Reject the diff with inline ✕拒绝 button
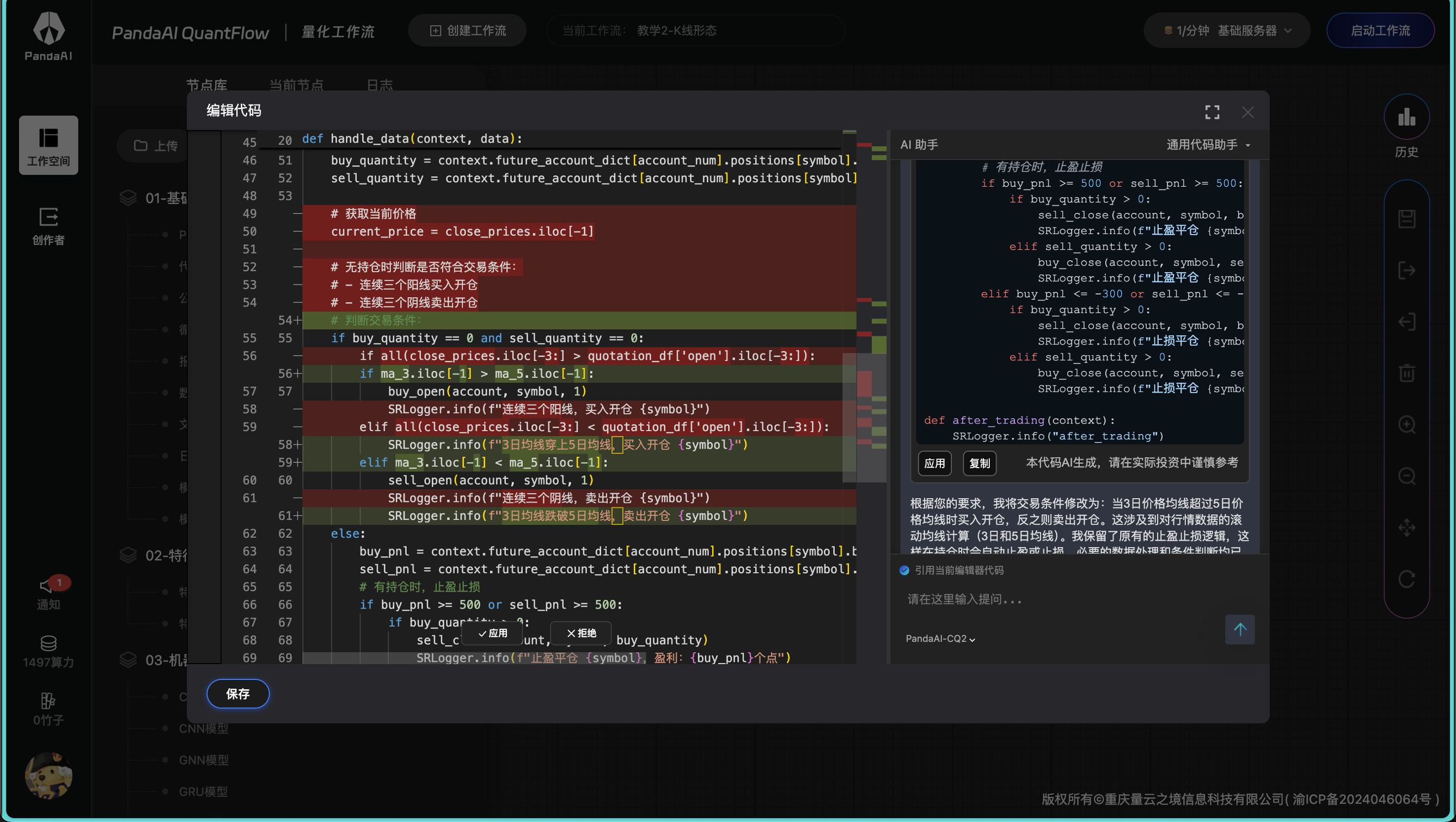Viewport: 1456px width, 822px height. [582, 633]
